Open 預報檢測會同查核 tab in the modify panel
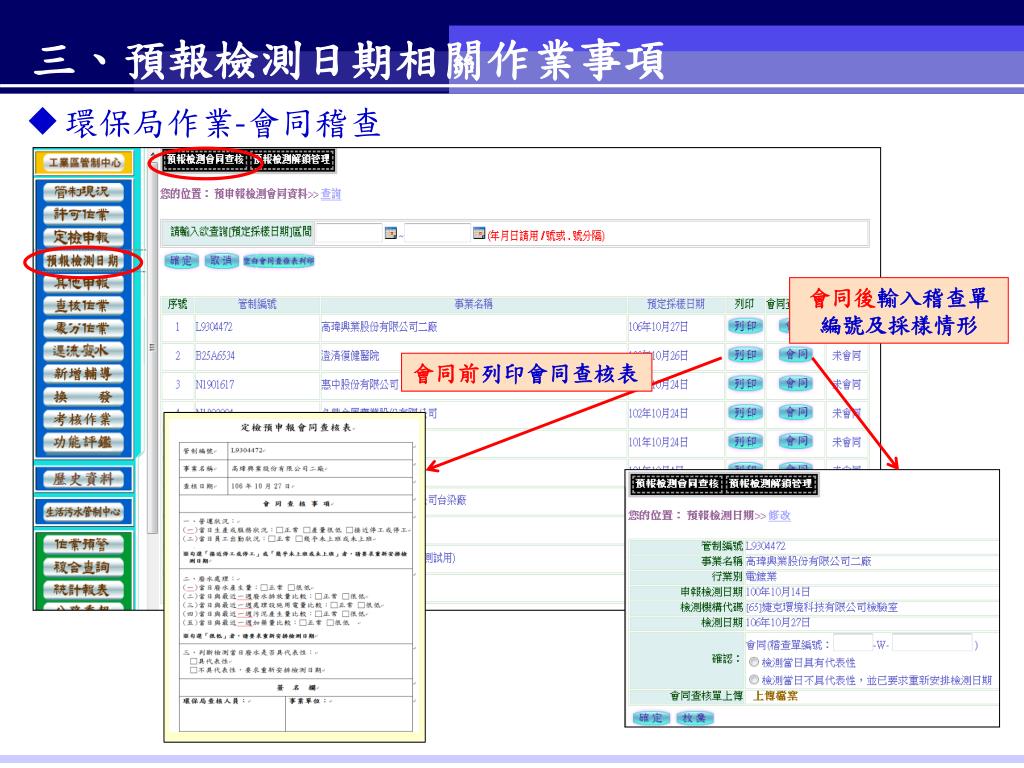 click(x=677, y=484)
